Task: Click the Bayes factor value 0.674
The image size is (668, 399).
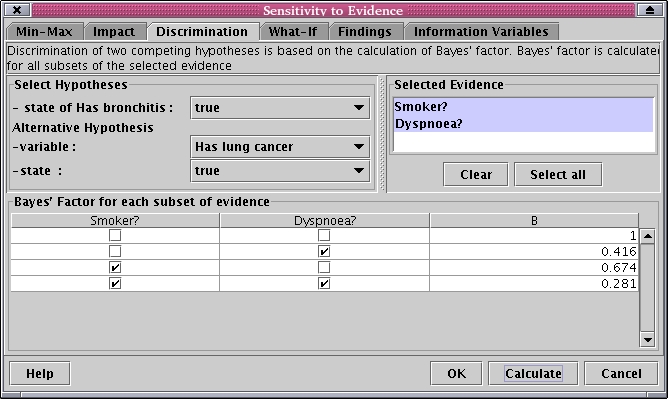Action: click(619, 268)
